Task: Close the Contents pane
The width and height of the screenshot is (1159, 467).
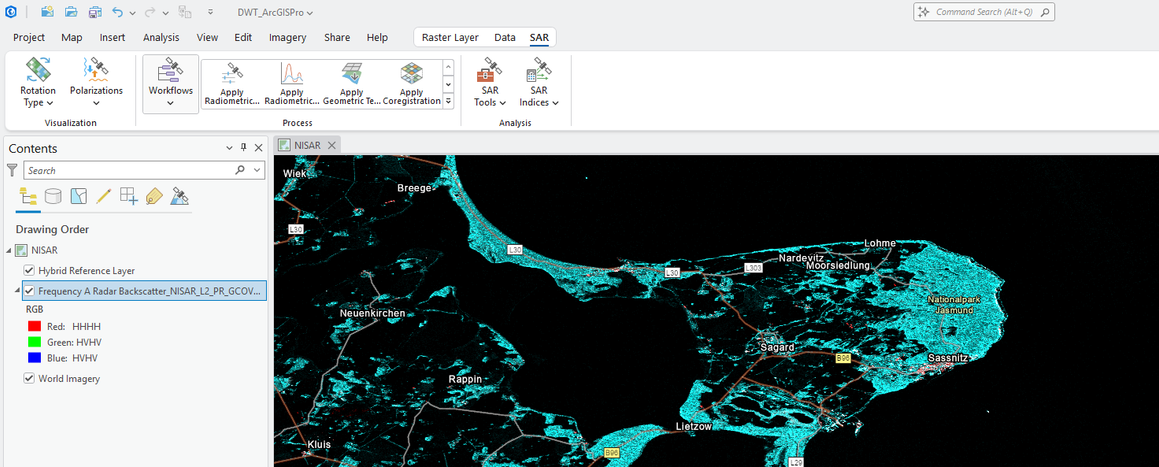Action: click(259, 149)
